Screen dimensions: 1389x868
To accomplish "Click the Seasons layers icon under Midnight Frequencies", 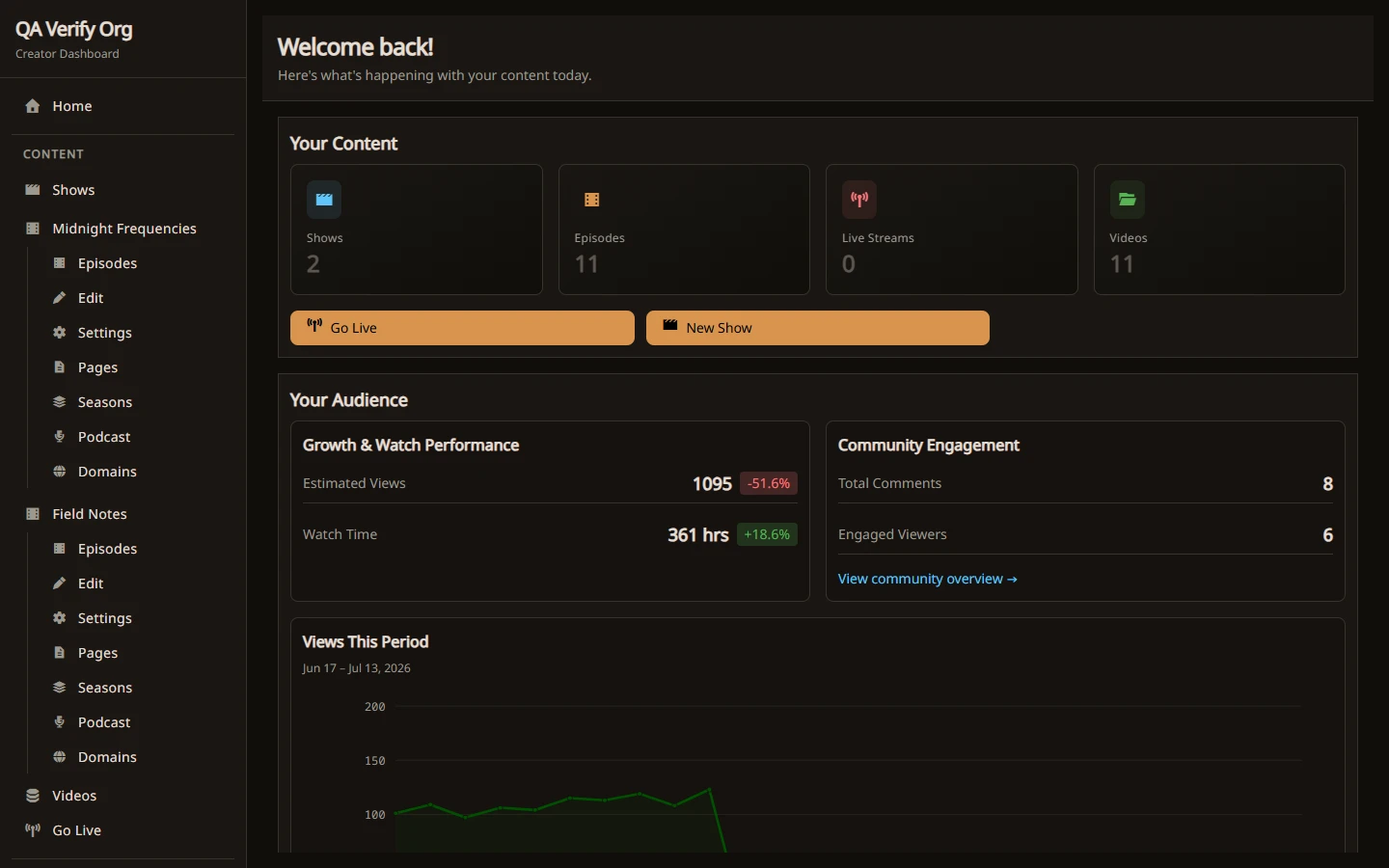I will click(60, 402).
